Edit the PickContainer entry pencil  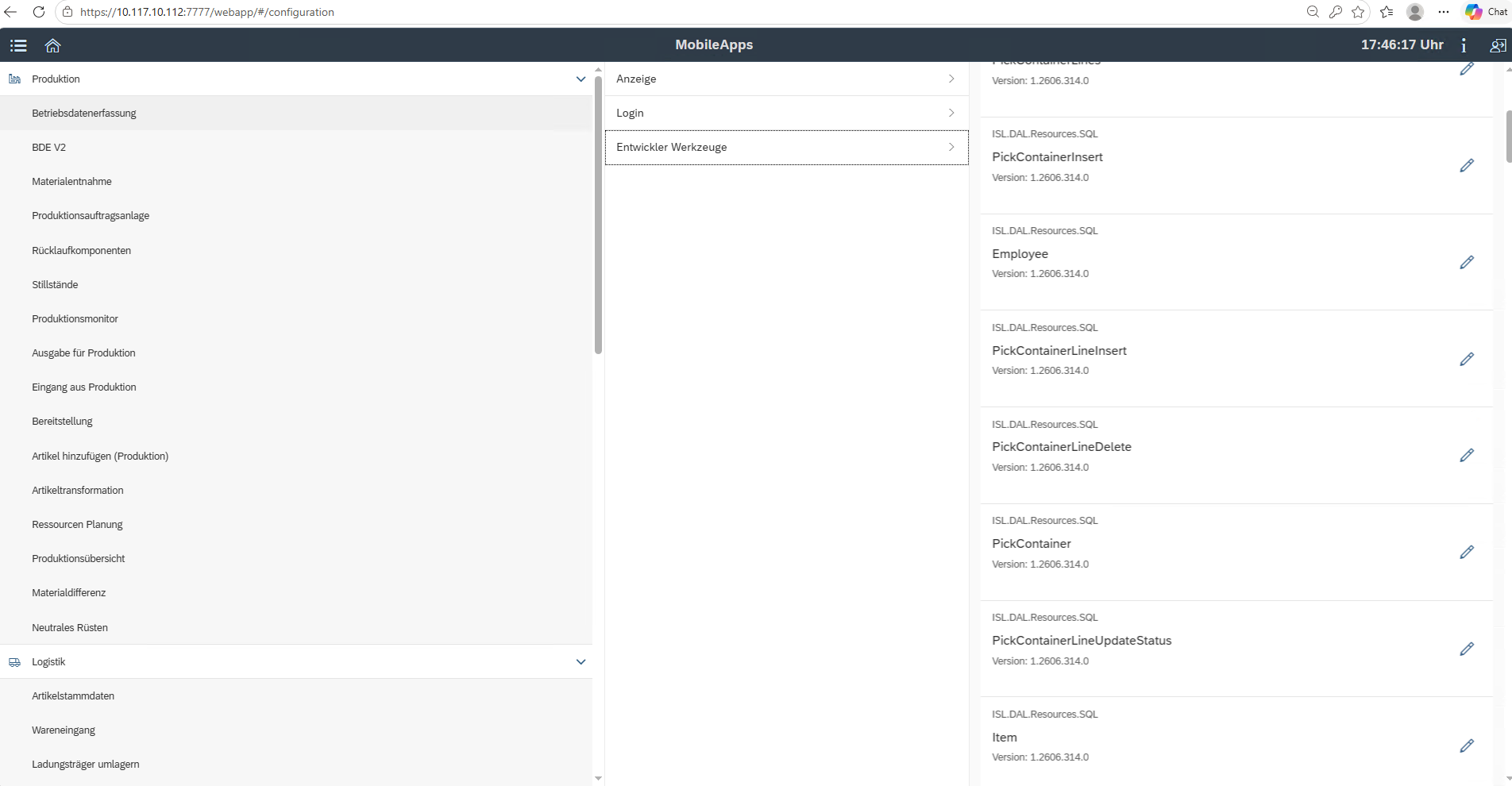click(1467, 553)
